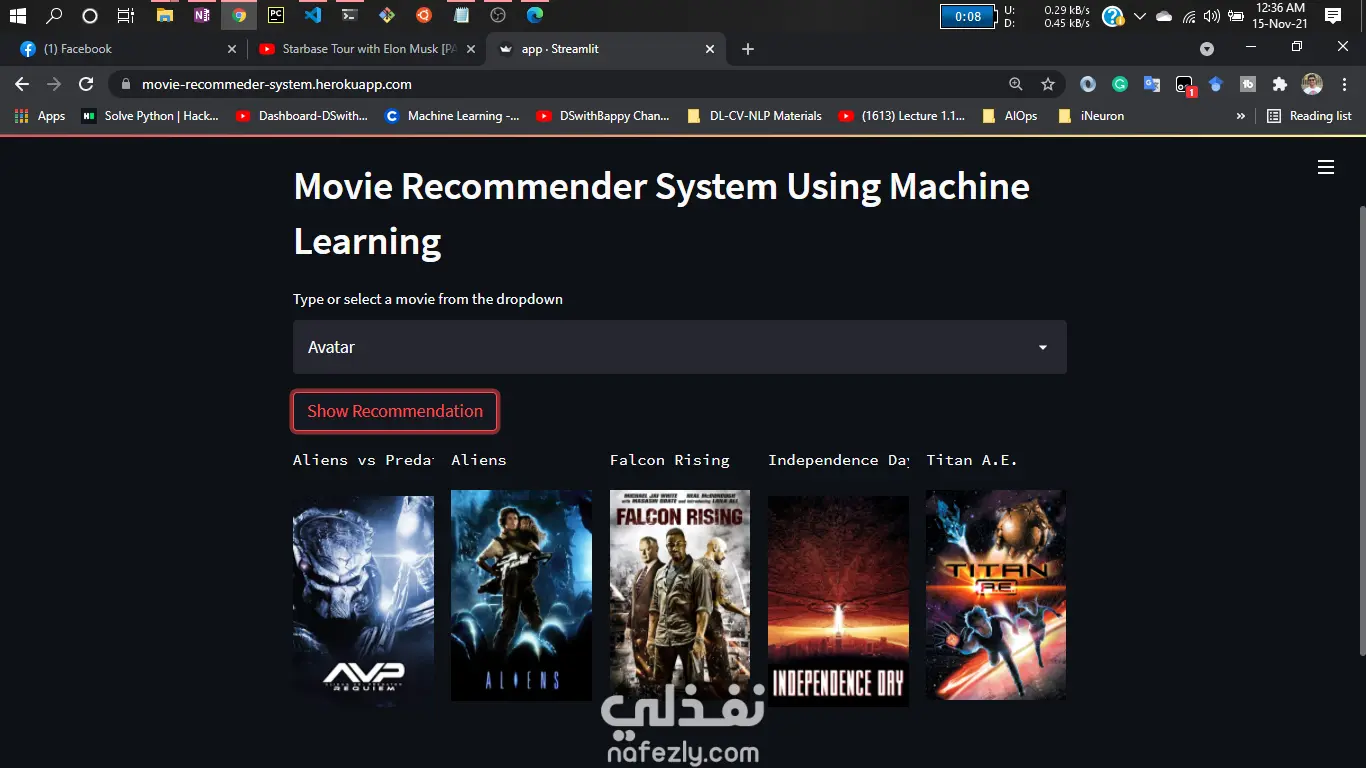Open PyCharm from the taskbar
Image resolution: width=1366 pixels, height=768 pixels.
(x=276, y=15)
